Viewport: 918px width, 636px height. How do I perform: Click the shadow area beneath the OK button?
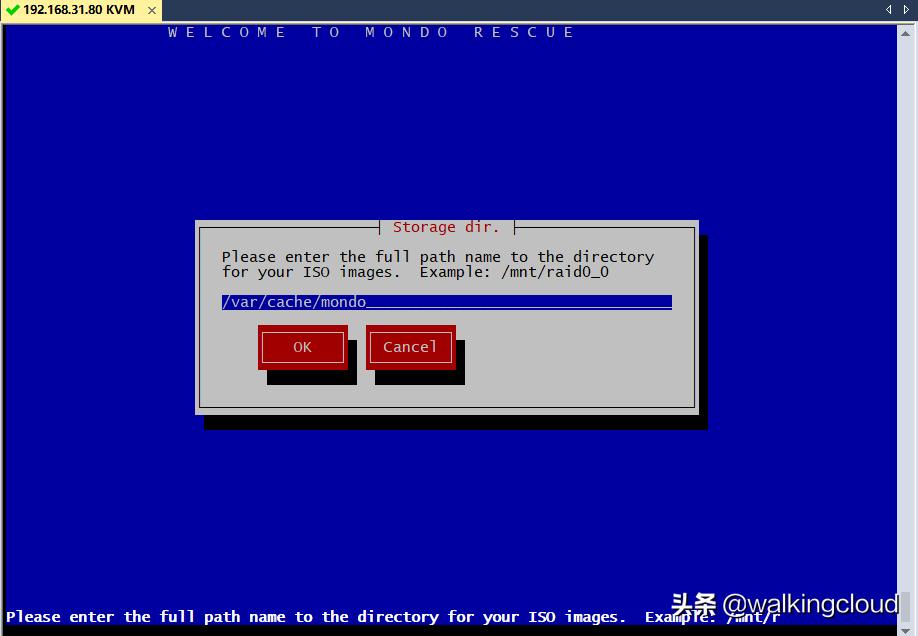click(308, 376)
